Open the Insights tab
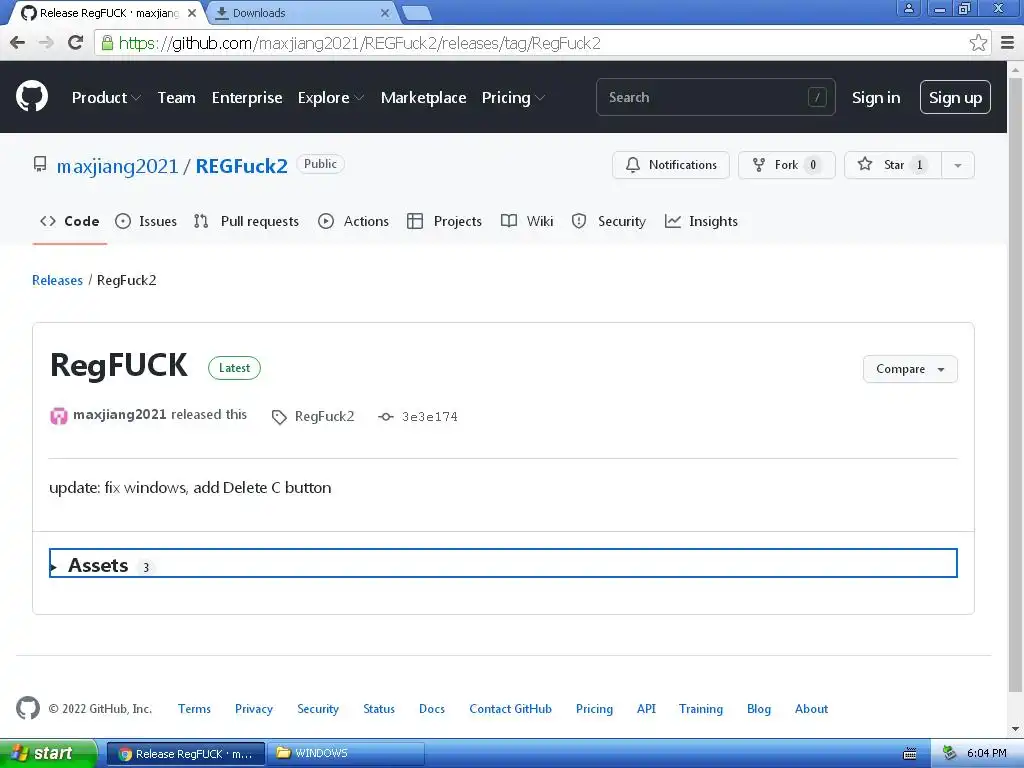This screenshot has height=768, width=1024. [701, 221]
